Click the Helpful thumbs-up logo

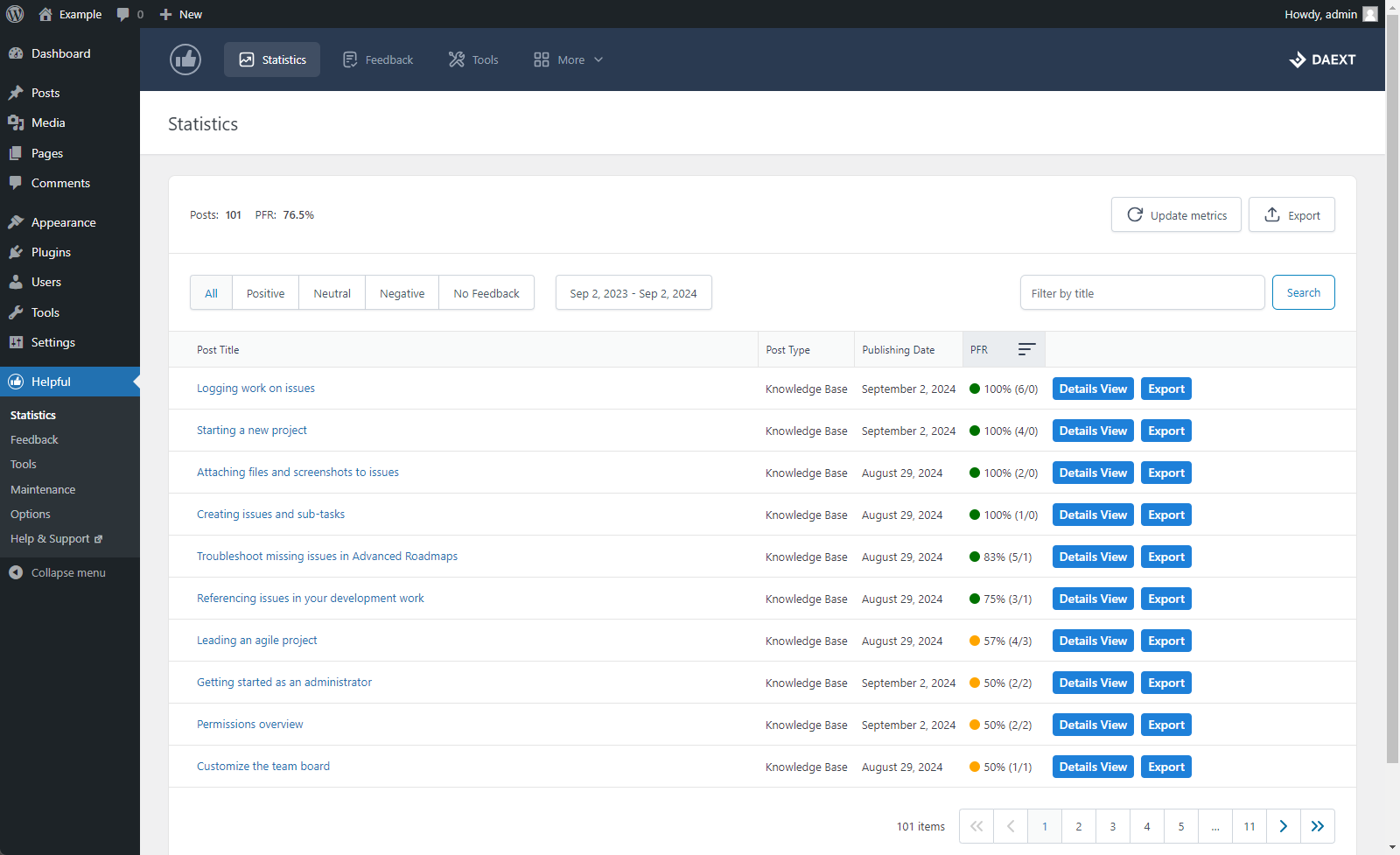coord(185,60)
